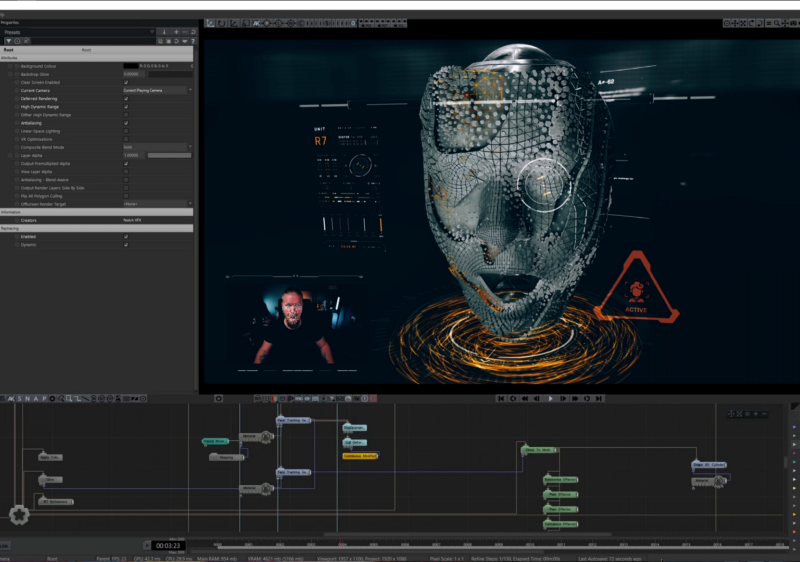Select the gear-shaped root node in the nodegraph
The height and width of the screenshot is (562, 800).
pos(19,515)
